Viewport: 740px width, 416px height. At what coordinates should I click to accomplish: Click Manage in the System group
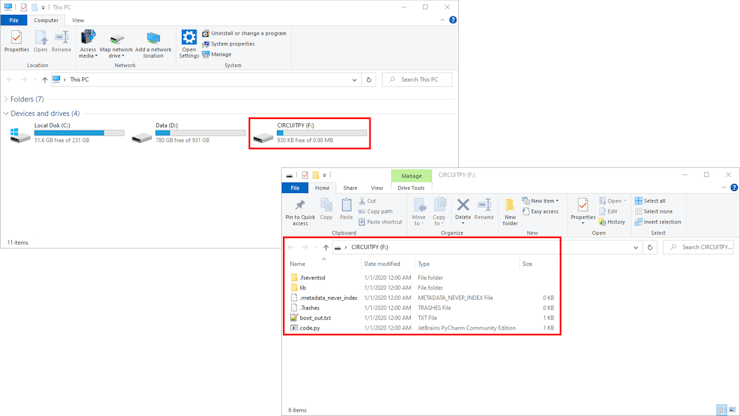[x=217, y=54]
